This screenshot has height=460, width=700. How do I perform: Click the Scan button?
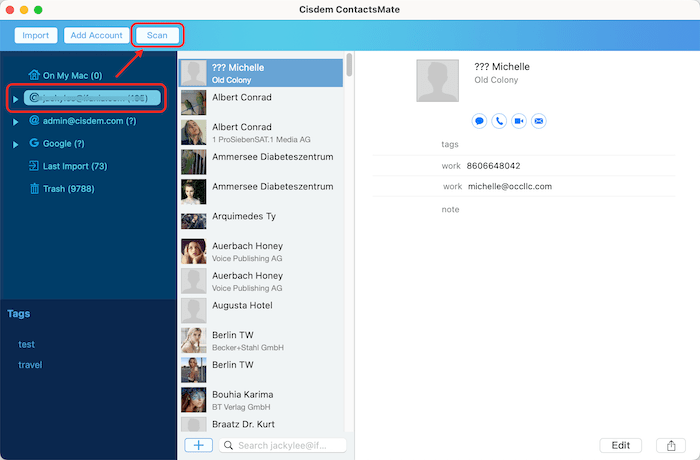pos(158,35)
